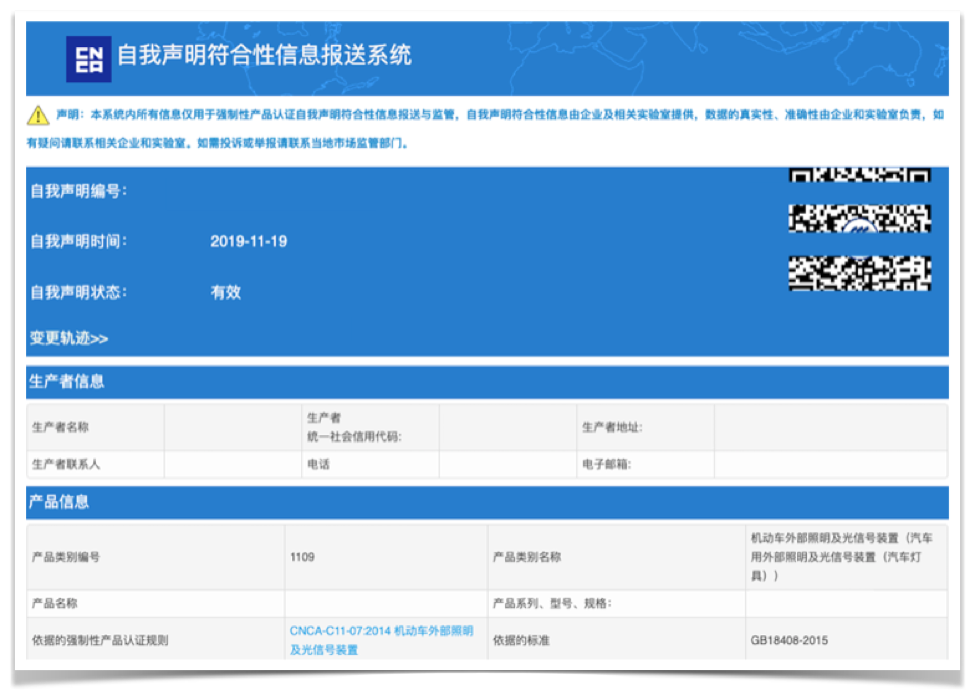Click the CNCA logo icon in header
Image resolution: width=974 pixels, height=693 pixels.
tap(89, 59)
